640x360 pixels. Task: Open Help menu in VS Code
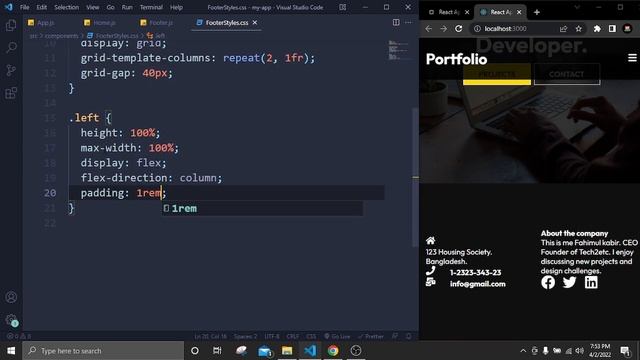click(176, 7)
